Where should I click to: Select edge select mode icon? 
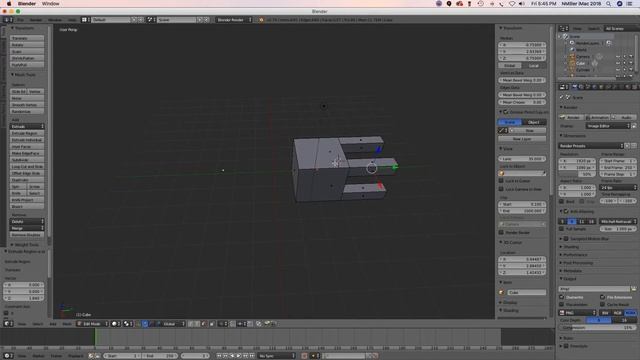pos(198,324)
